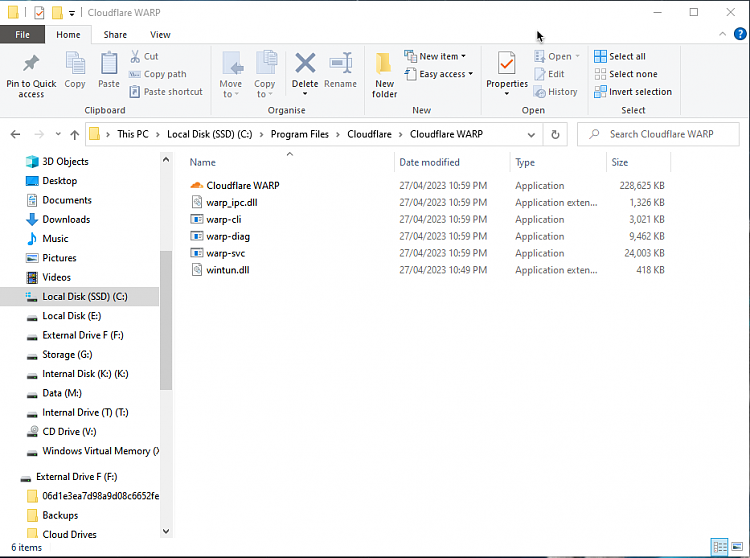Select Downloads in the navigation pane
Viewport: 750px width, 558px height.
tap(66, 219)
